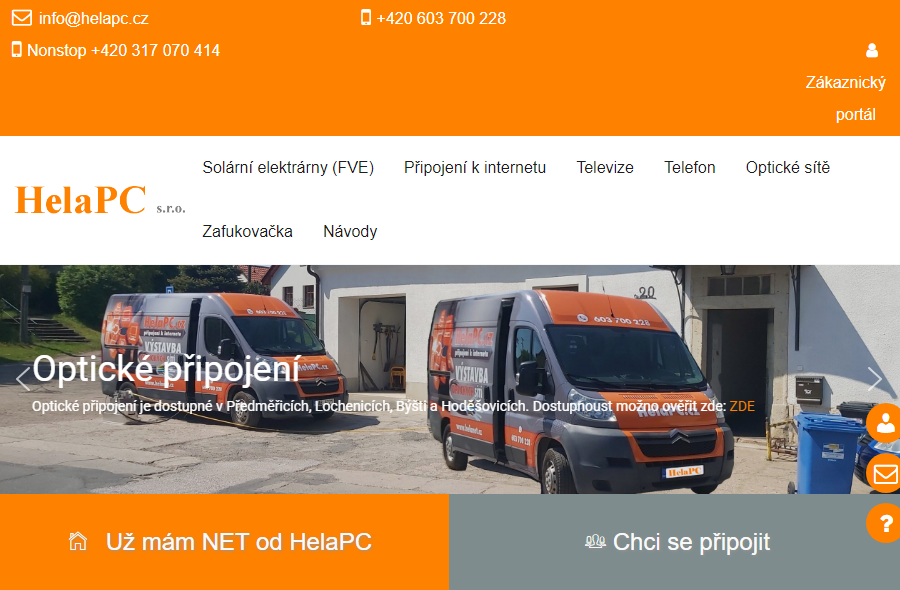Viewport: 900px width, 590px height.
Task: Open the Optické sítě navigation item
Action: [x=788, y=168]
